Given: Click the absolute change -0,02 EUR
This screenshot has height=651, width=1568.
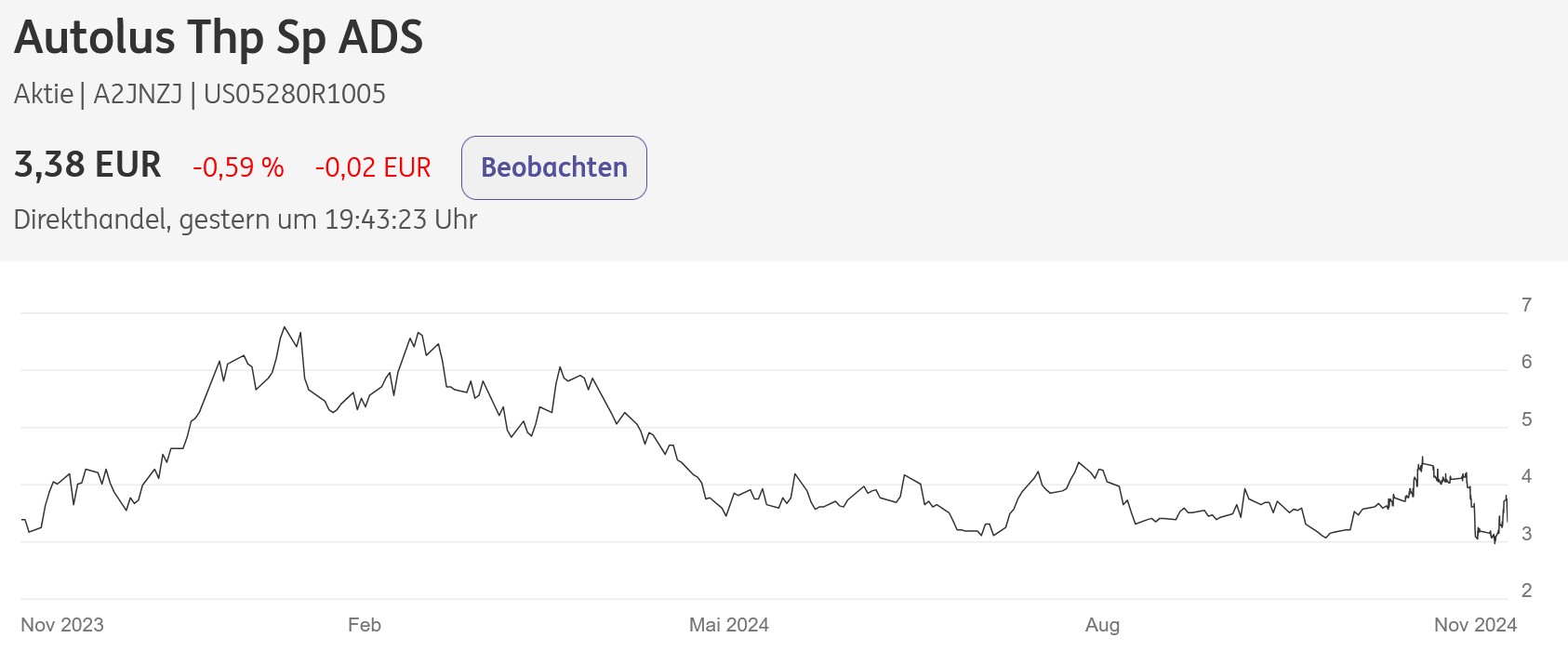Looking at the screenshot, I should (x=372, y=168).
